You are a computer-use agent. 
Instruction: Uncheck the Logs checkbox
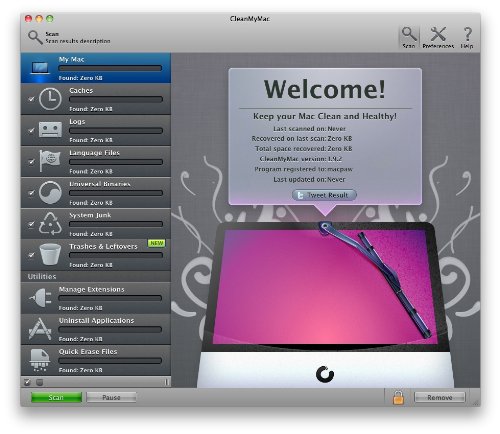pyautogui.click(x=31, y=130)
